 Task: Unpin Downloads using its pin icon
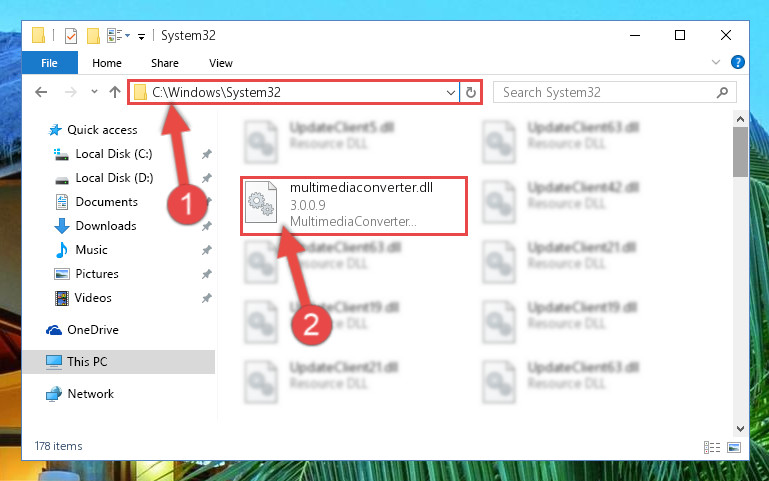tap(206, 226)
